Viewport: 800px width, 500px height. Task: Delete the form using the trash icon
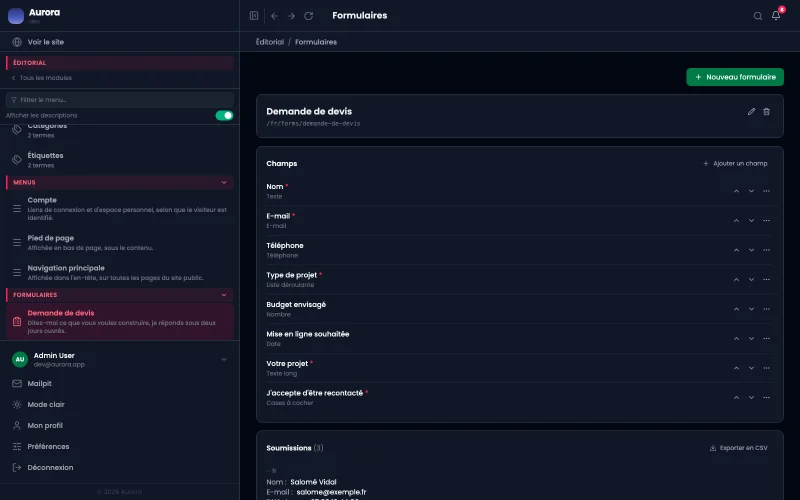766,111
